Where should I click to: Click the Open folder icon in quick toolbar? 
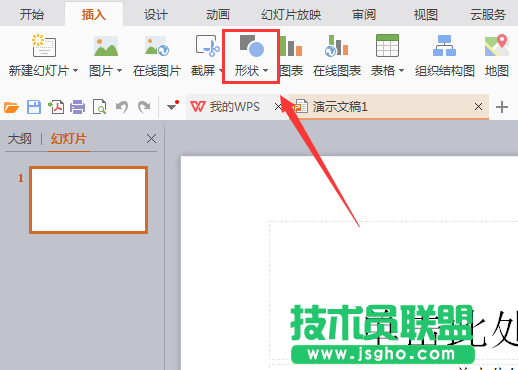(x=11, y=107)
